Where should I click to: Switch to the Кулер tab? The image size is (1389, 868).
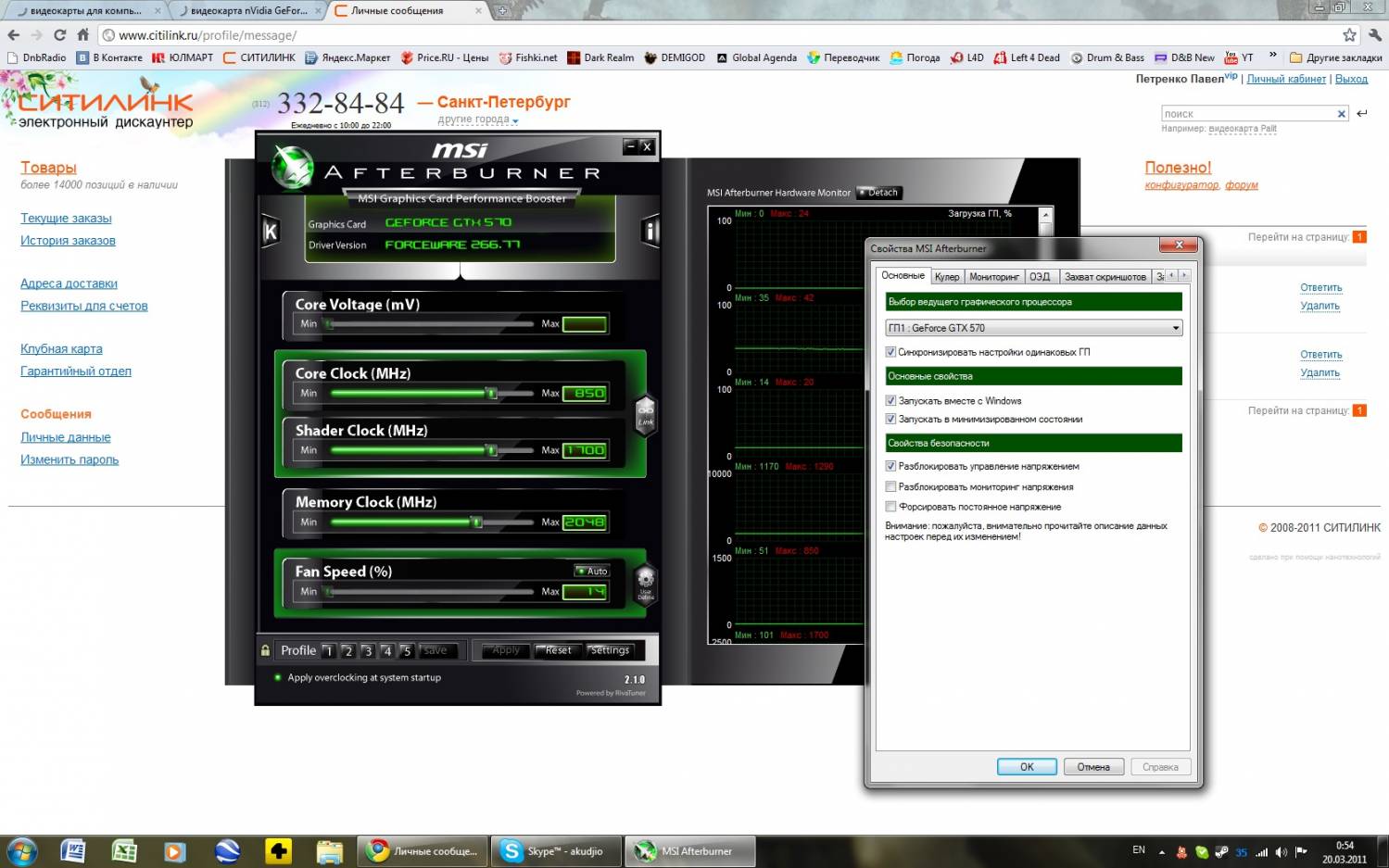tap(947, 277)
